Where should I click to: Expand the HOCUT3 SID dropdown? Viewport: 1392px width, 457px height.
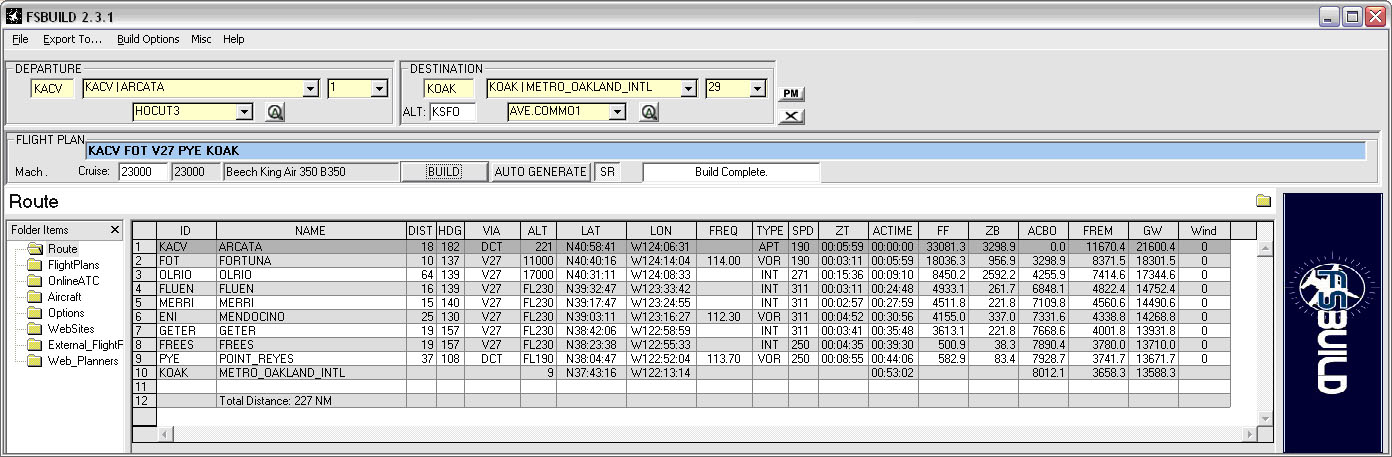click(x=243, y=112)
